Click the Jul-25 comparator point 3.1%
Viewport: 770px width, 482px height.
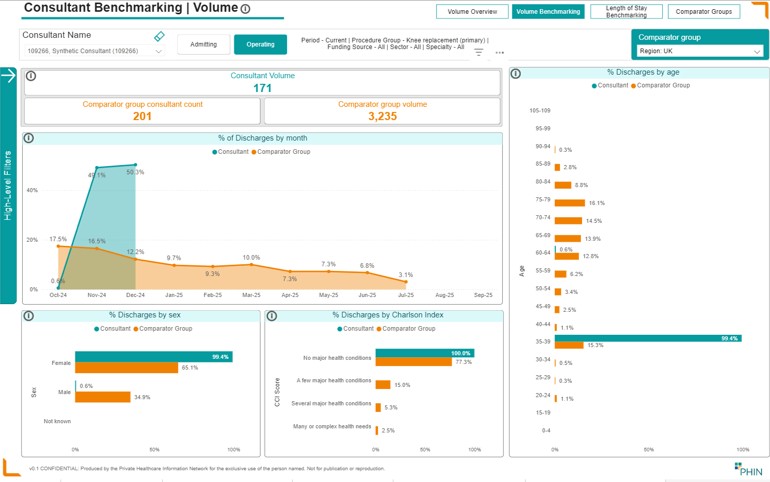tap(406, 282)
